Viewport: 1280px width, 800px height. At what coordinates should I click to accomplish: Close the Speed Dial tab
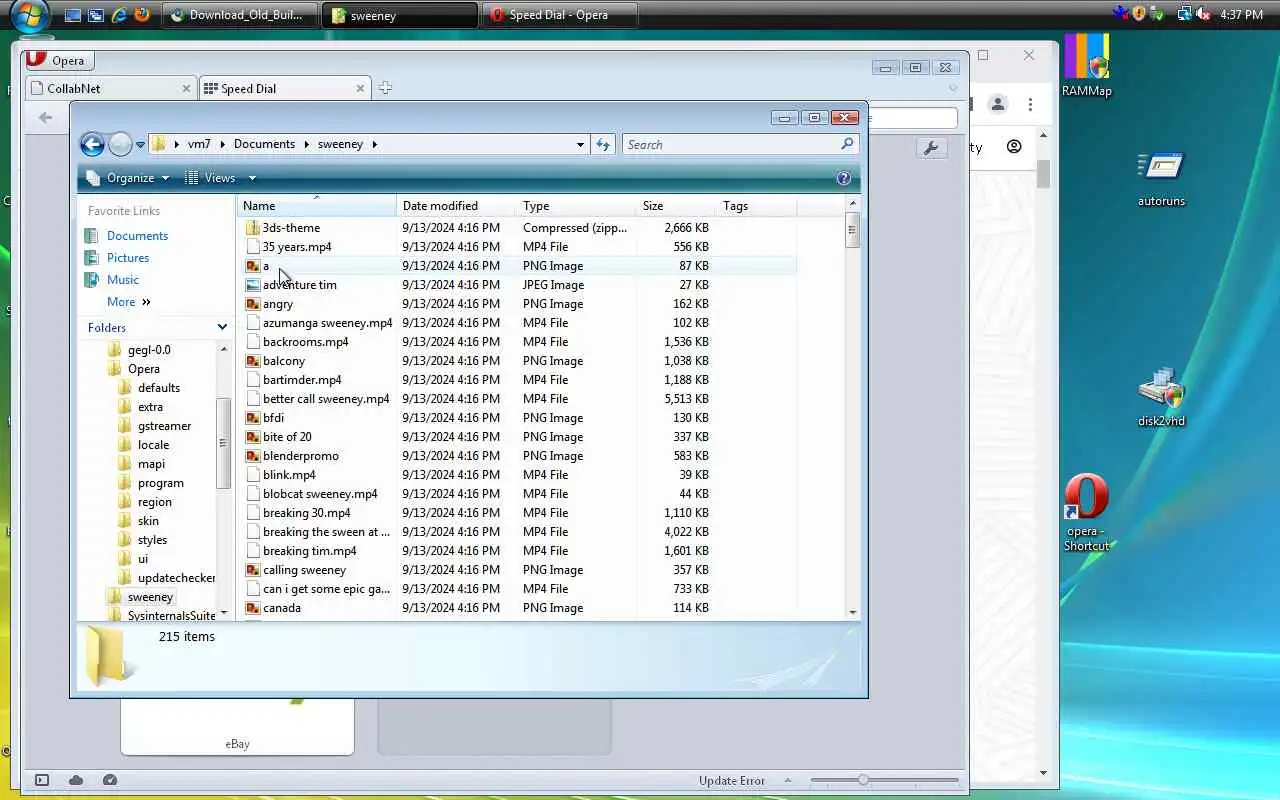[361, 88]
